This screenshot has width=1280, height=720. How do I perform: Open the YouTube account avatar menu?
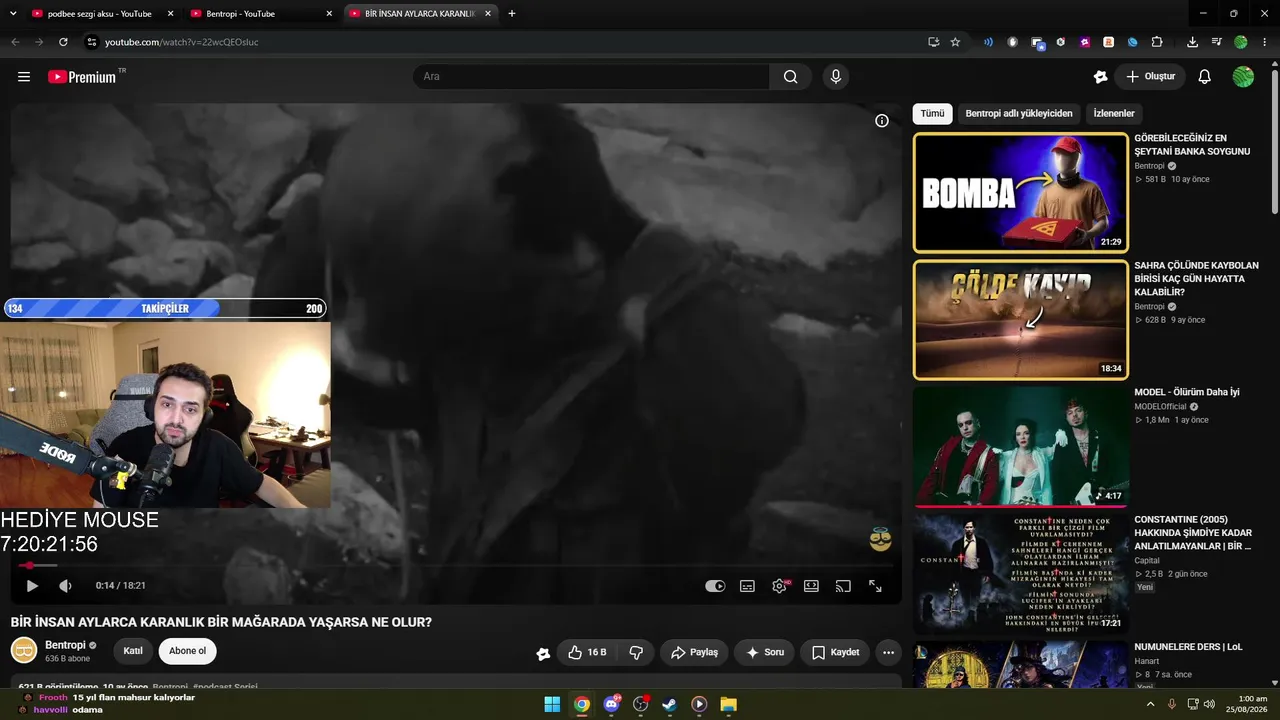1243,77
